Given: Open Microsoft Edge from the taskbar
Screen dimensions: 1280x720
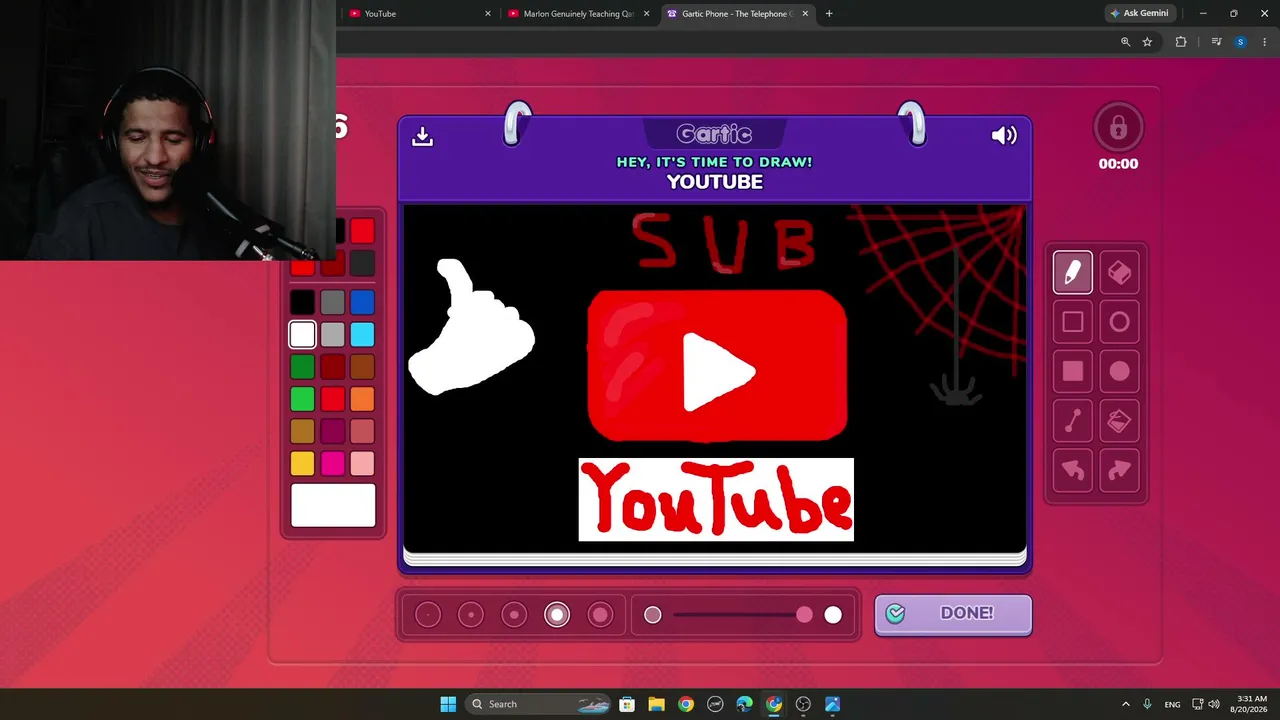Looking at the screenshot, I should (x=744, y=704).
